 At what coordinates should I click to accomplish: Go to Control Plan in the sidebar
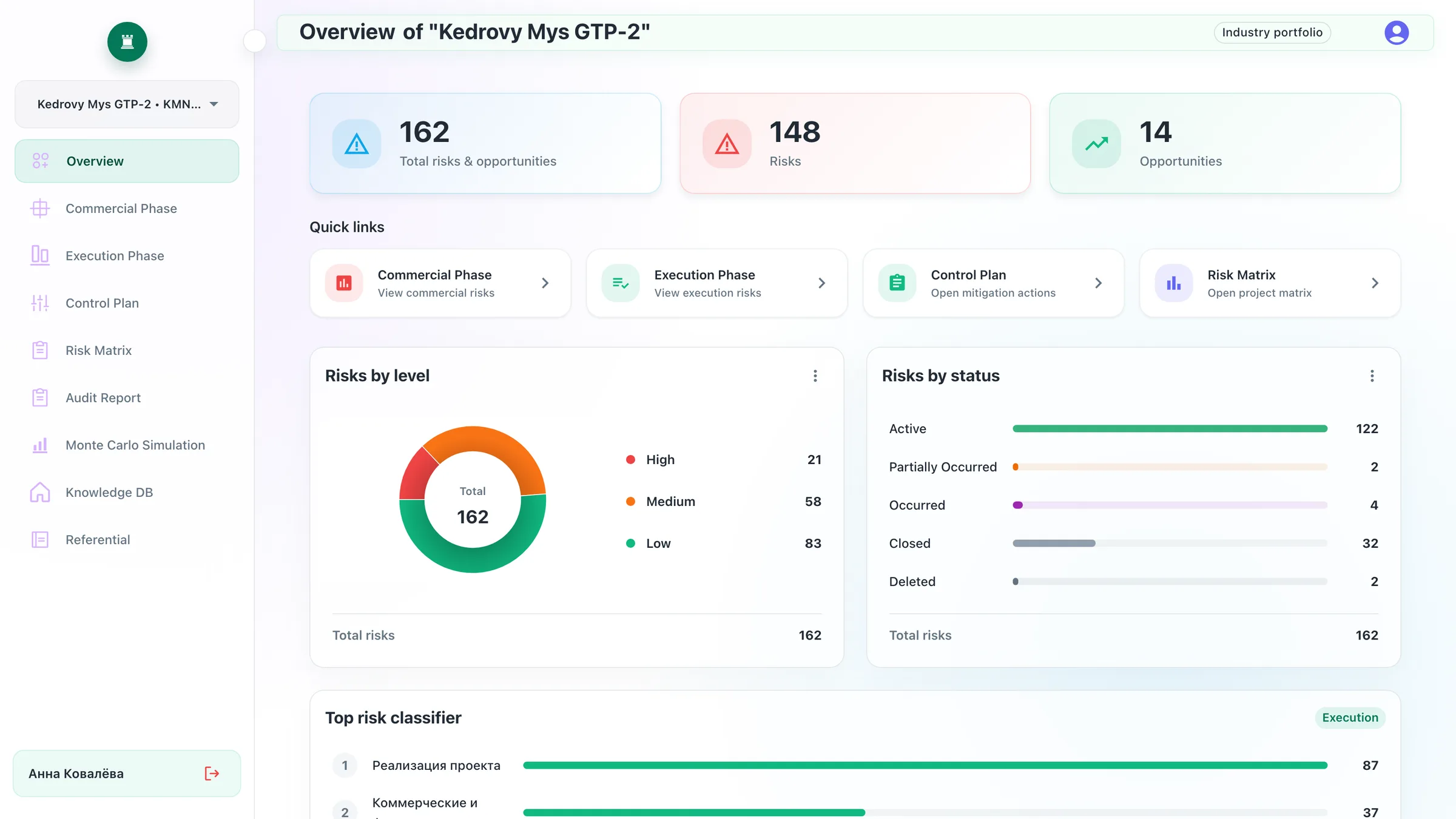(127, 303)
